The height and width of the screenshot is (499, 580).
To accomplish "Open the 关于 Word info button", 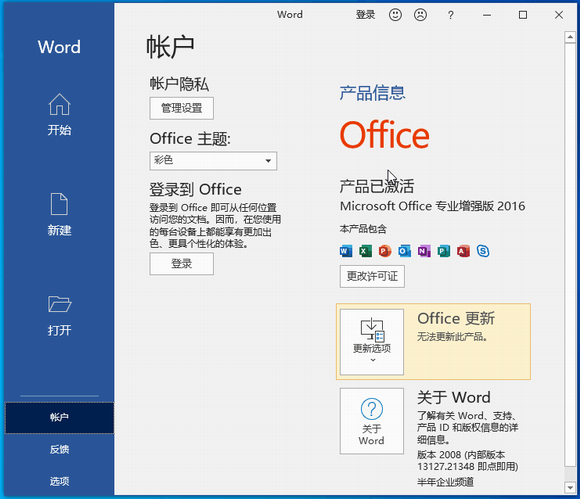I will tap(372, 421).
